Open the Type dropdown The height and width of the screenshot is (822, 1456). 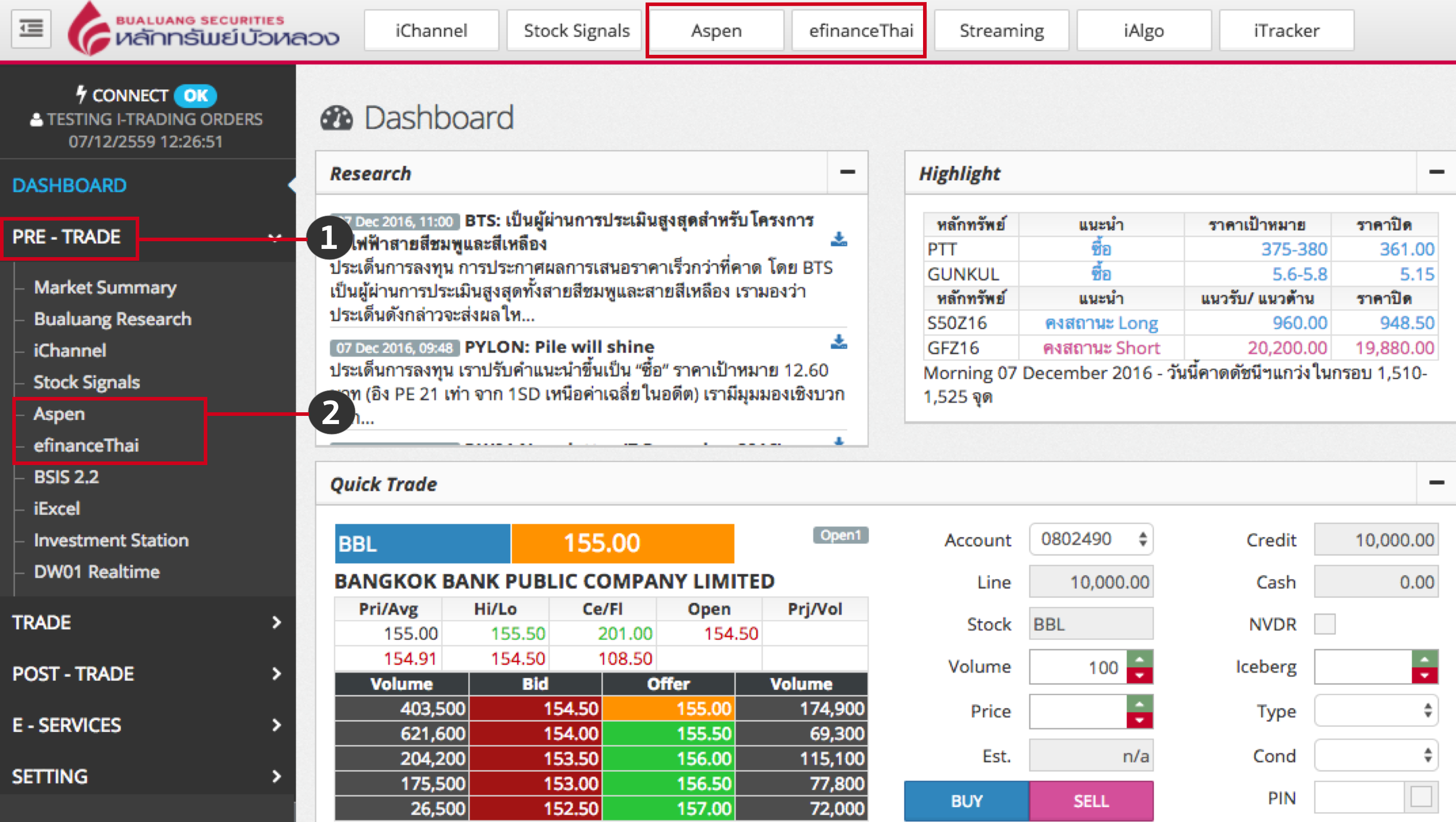(1376, 711)
